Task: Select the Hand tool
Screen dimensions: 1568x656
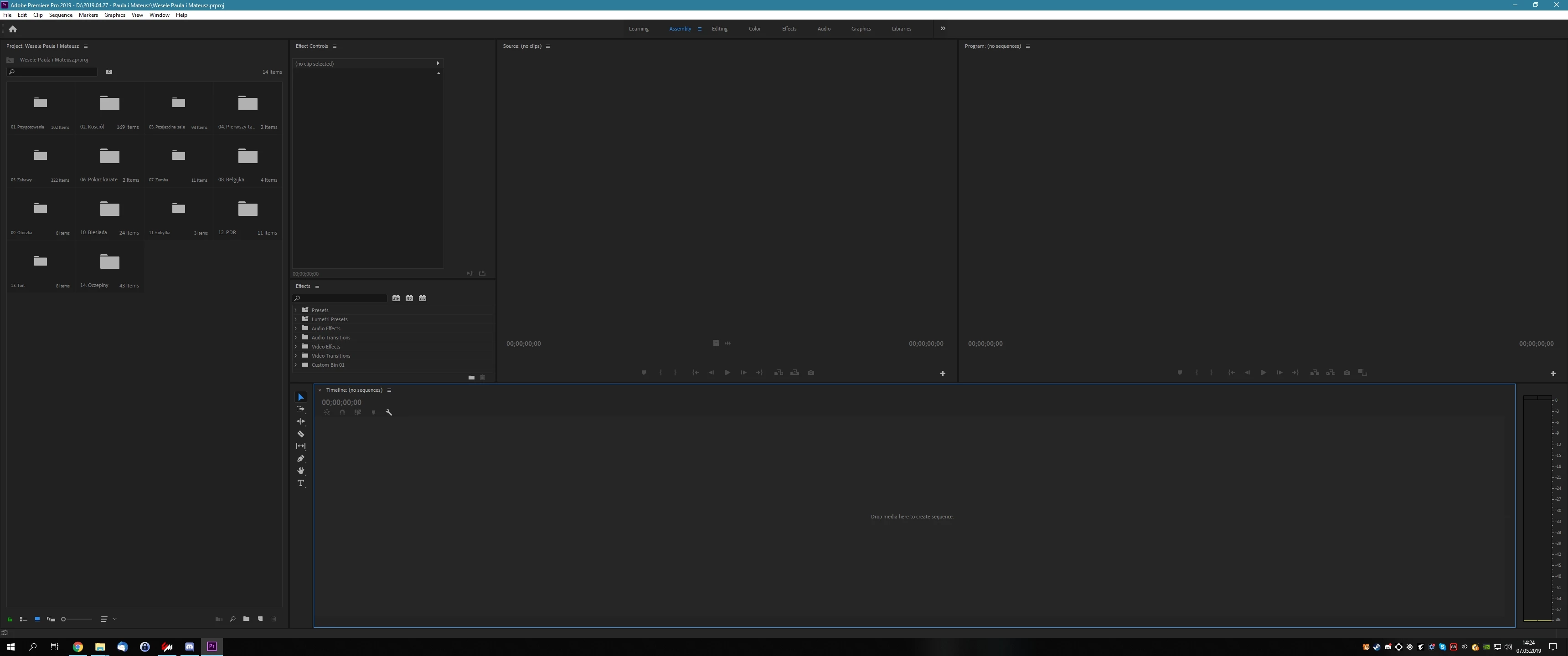Action: coord(301,471)
